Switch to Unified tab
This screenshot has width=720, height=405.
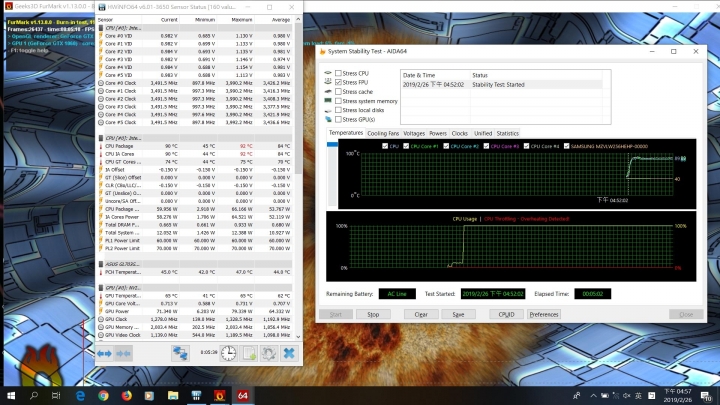[x=483, y=133]
